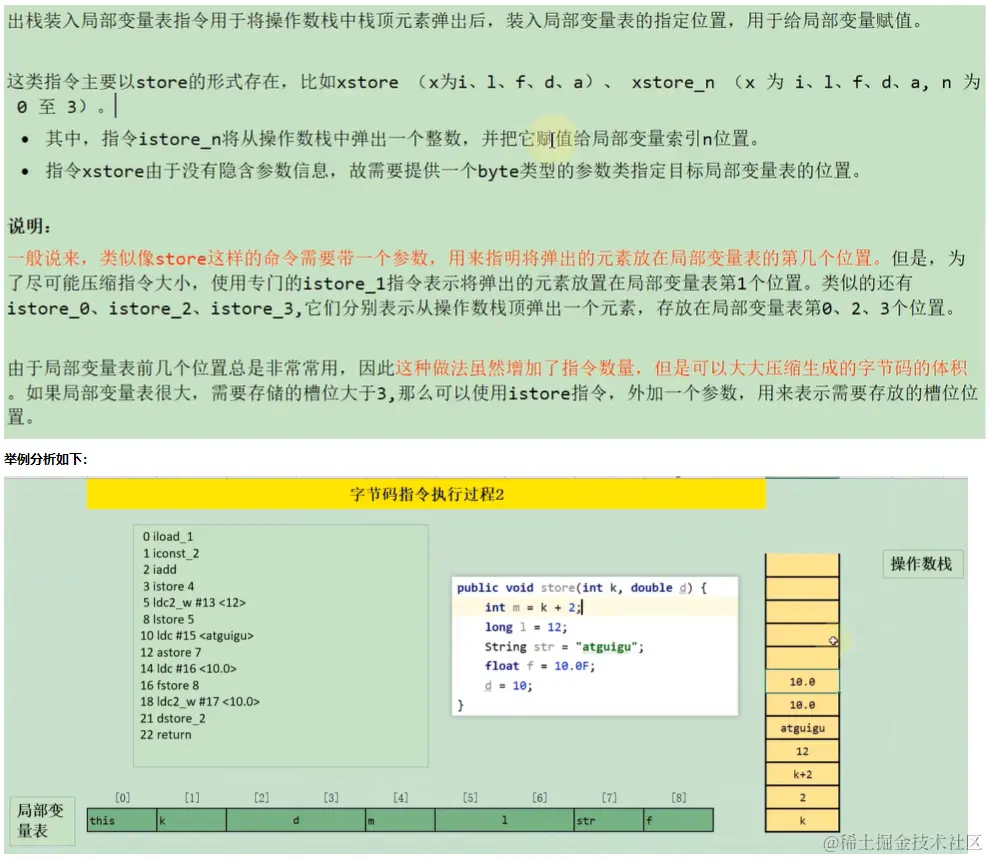This screenshot has width=989, height=859.
Task: Click the yellow '字节码指令执行过程2' title banner
Action: pos(426,494)
